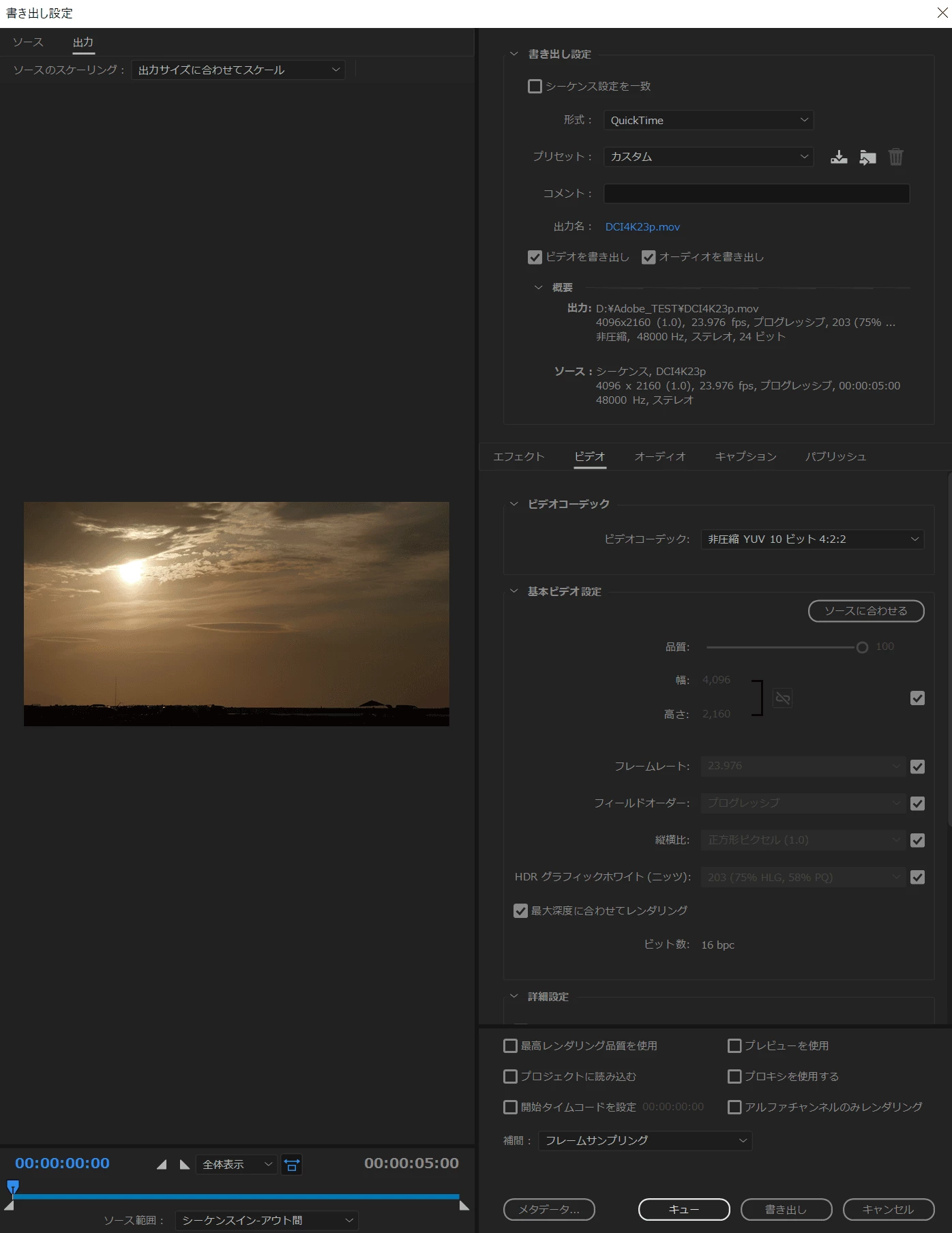Toggle the aspect ratio correction icon
The width and height of the screenshot is (952, 1233).
(292, 1165)
